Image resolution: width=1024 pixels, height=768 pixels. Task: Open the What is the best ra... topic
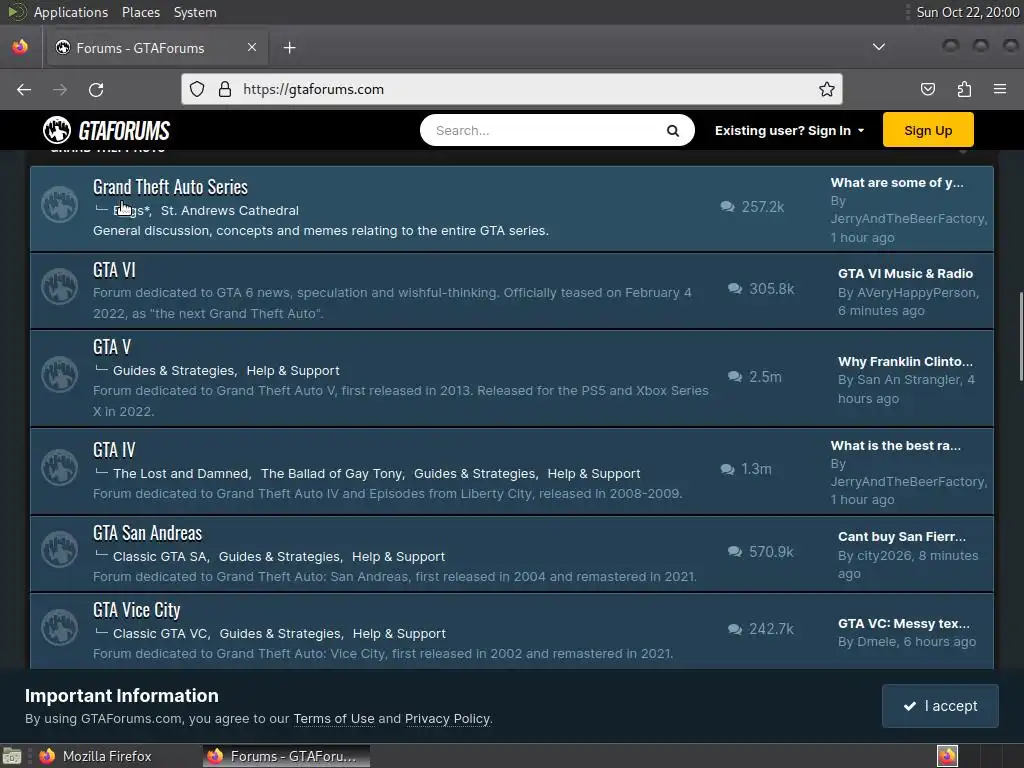(895, 445)
